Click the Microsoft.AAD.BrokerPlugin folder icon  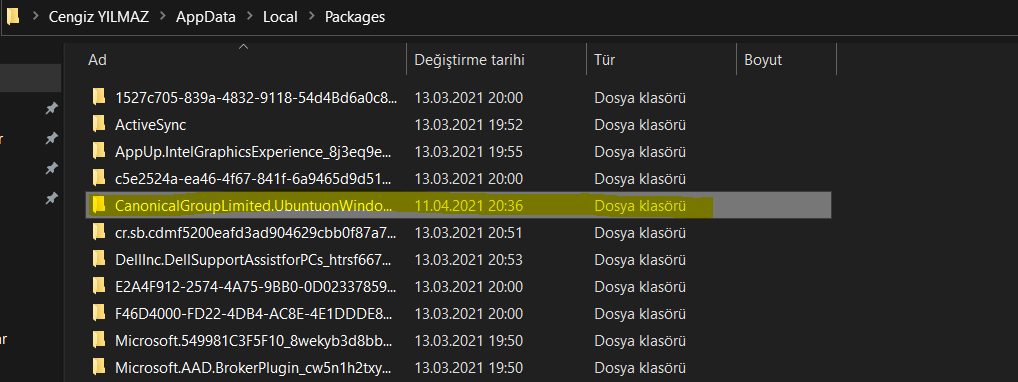pos(99,367)
